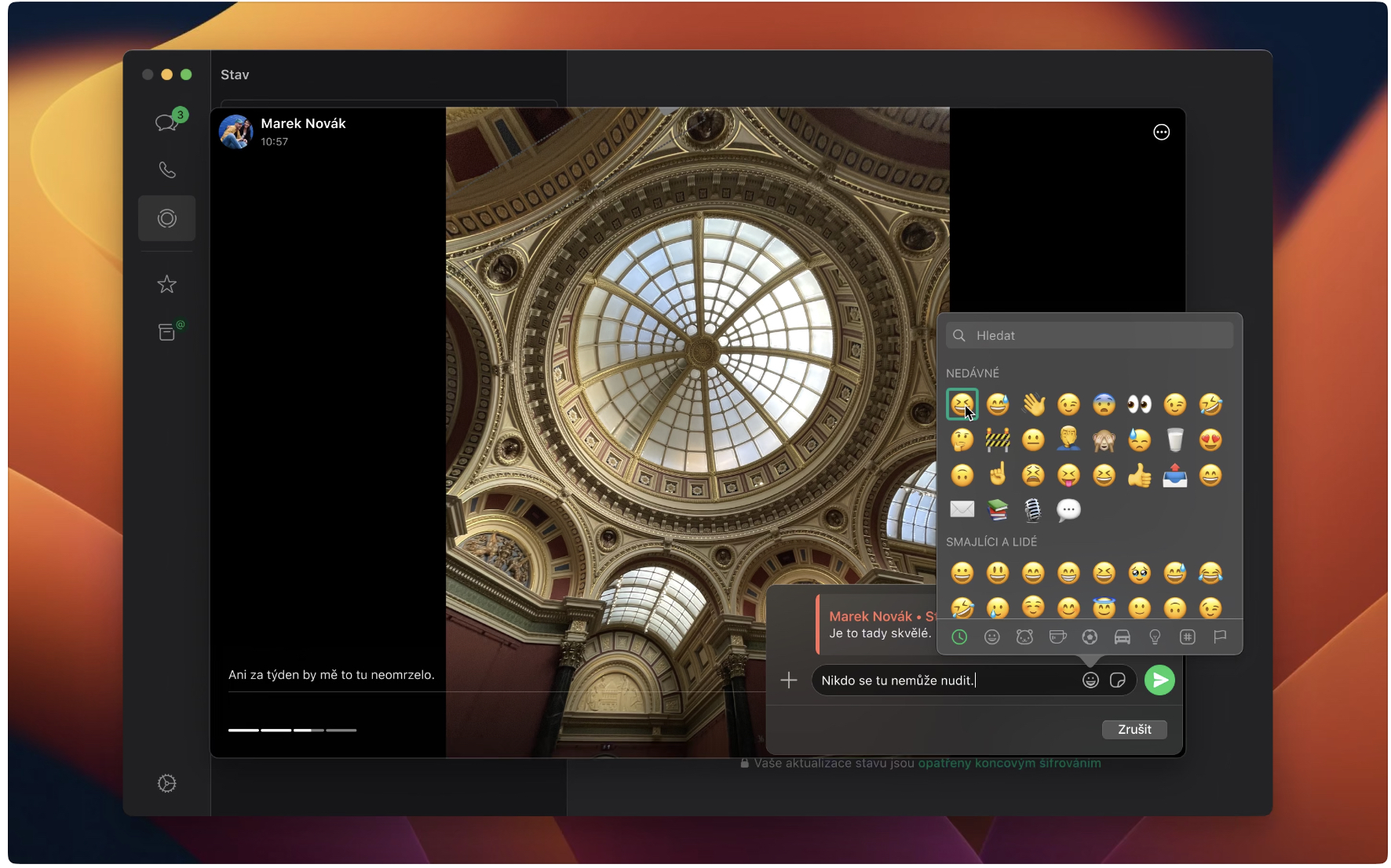The image size is (1391, 868).
Task: Switch to the Flags emoji category
Action: [x=1221, y=637]
